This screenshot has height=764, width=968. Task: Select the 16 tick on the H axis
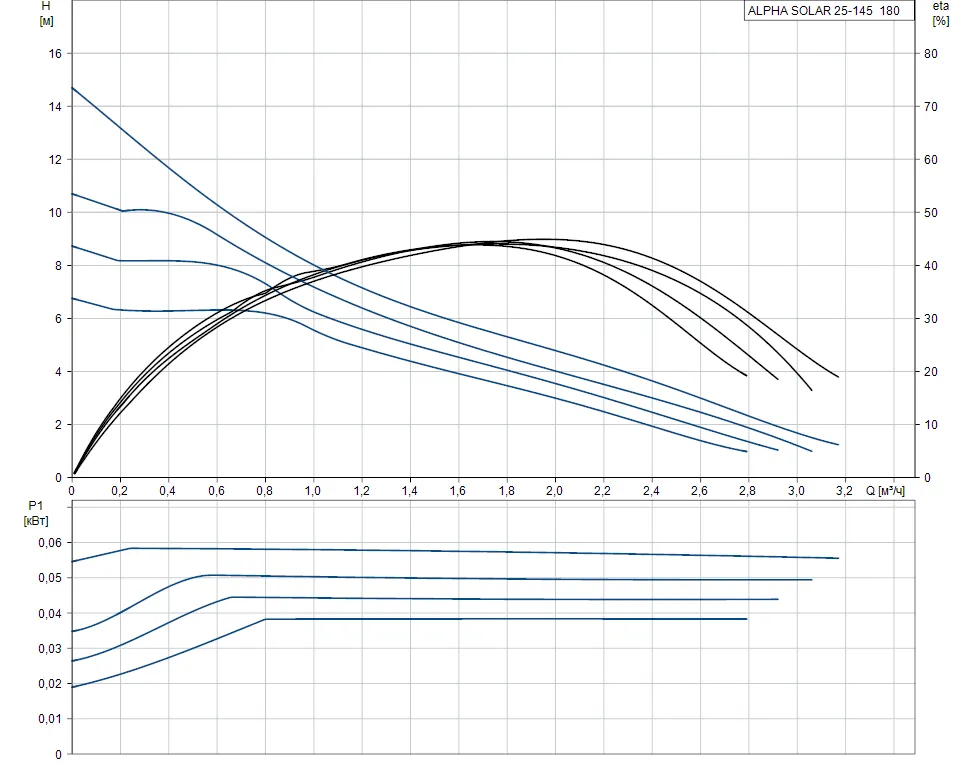click(x=55, y=53)
